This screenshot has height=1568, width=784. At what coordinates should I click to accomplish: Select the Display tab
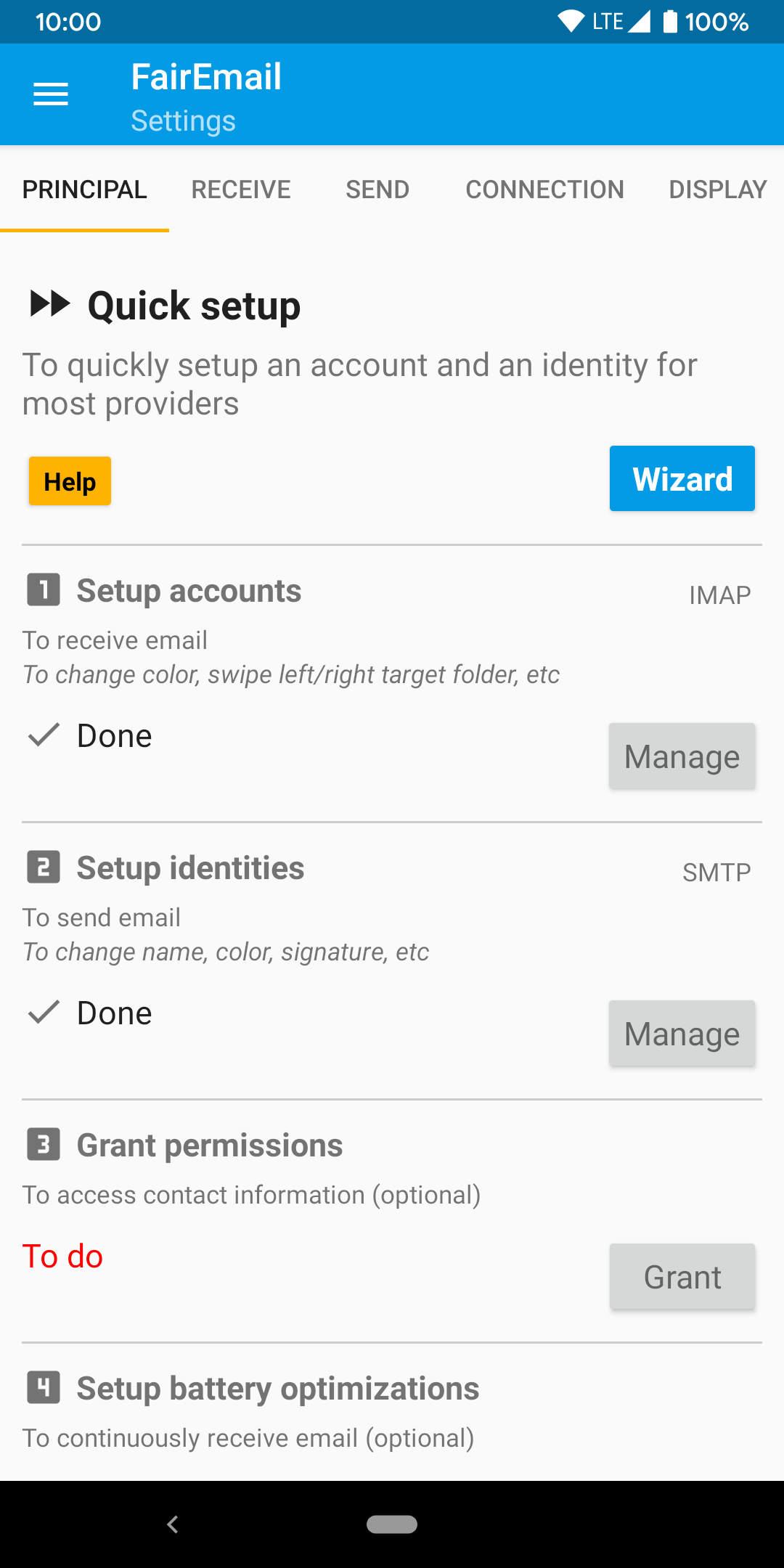click(717, 189)
